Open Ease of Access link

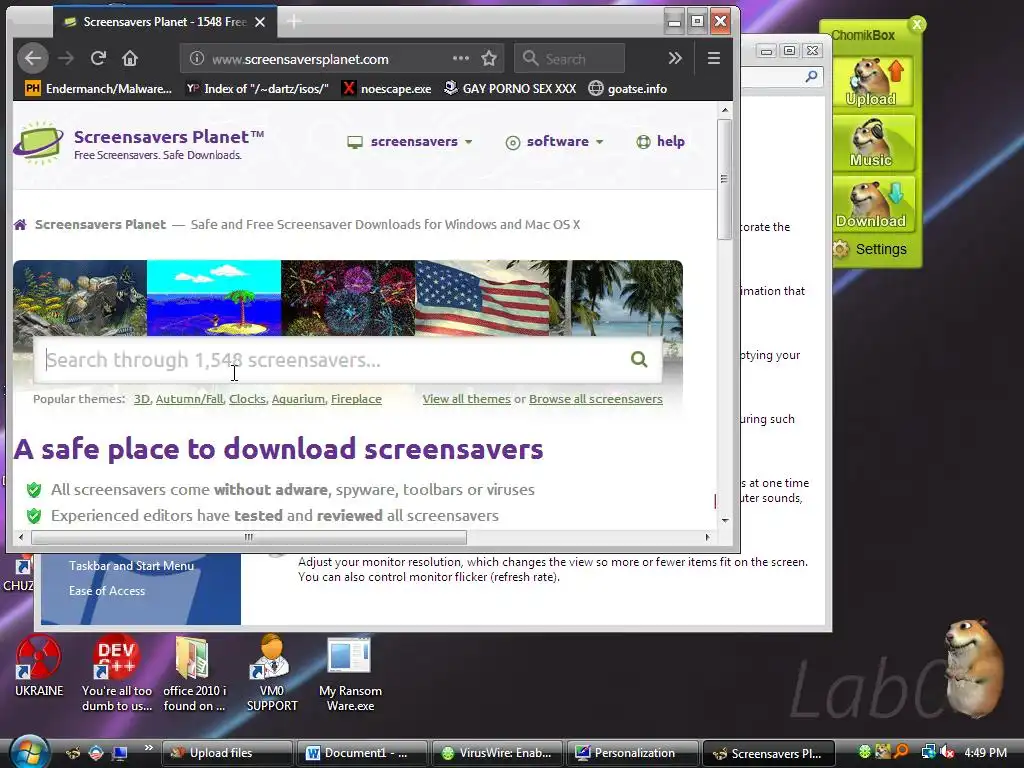107,591
